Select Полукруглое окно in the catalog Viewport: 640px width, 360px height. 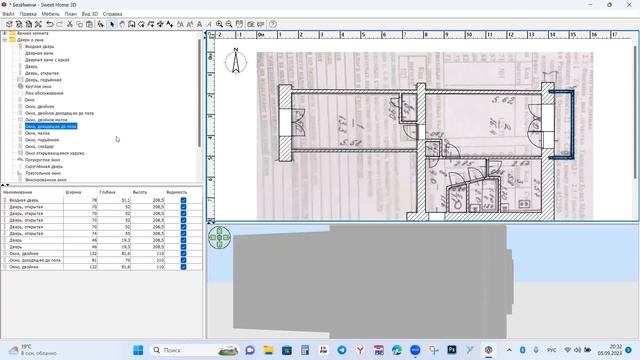click(x=42, y=160)
